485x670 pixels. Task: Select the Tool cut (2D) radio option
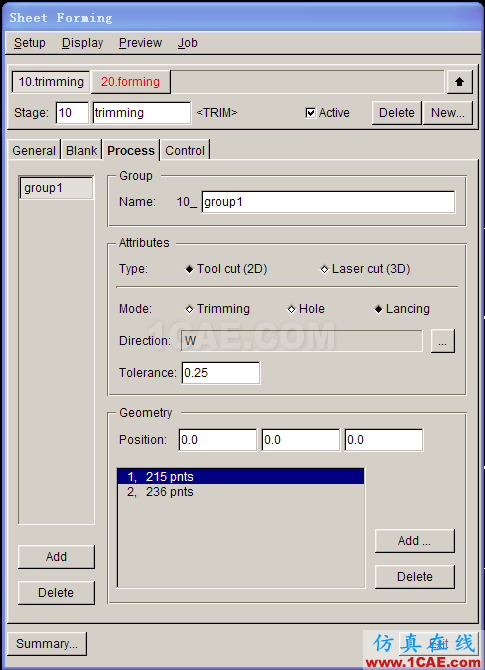[226, 269]
